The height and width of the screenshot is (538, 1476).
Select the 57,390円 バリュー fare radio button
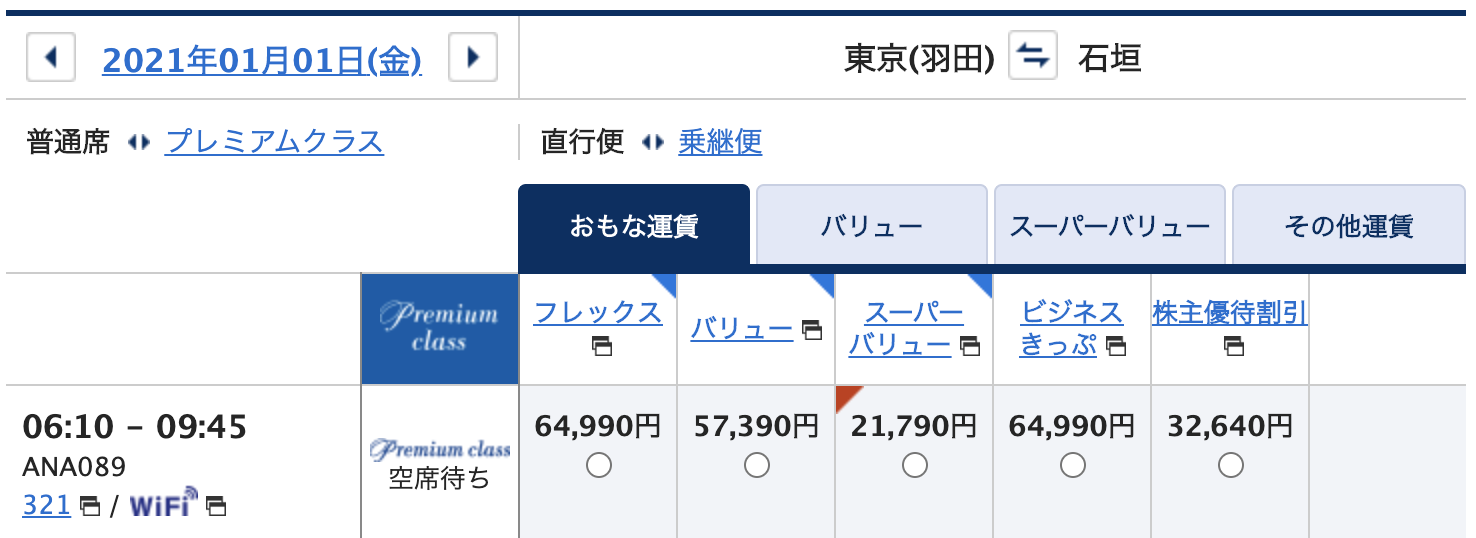point(757,465)
